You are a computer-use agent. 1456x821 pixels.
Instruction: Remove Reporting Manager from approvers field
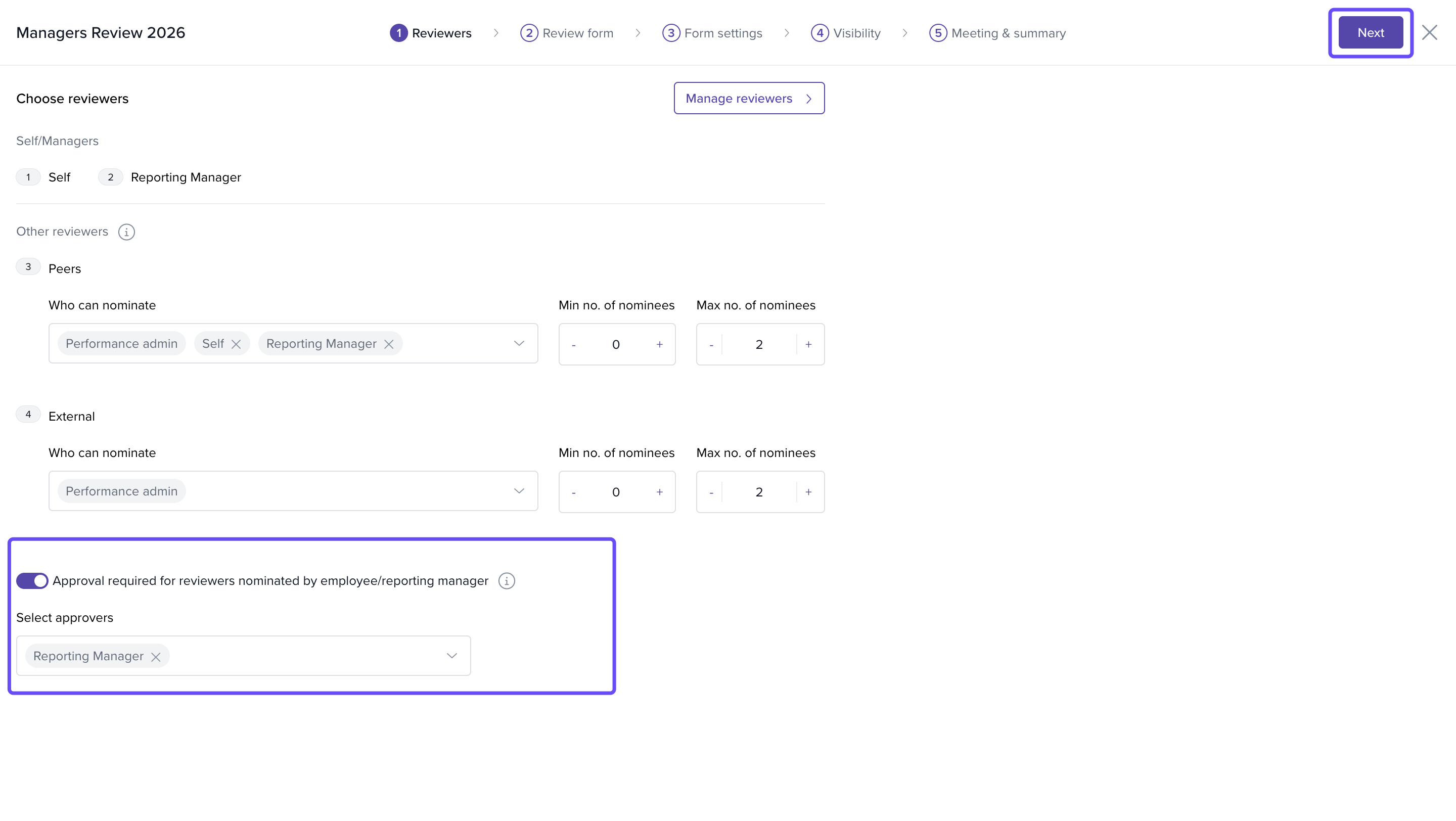coord(156,657)
